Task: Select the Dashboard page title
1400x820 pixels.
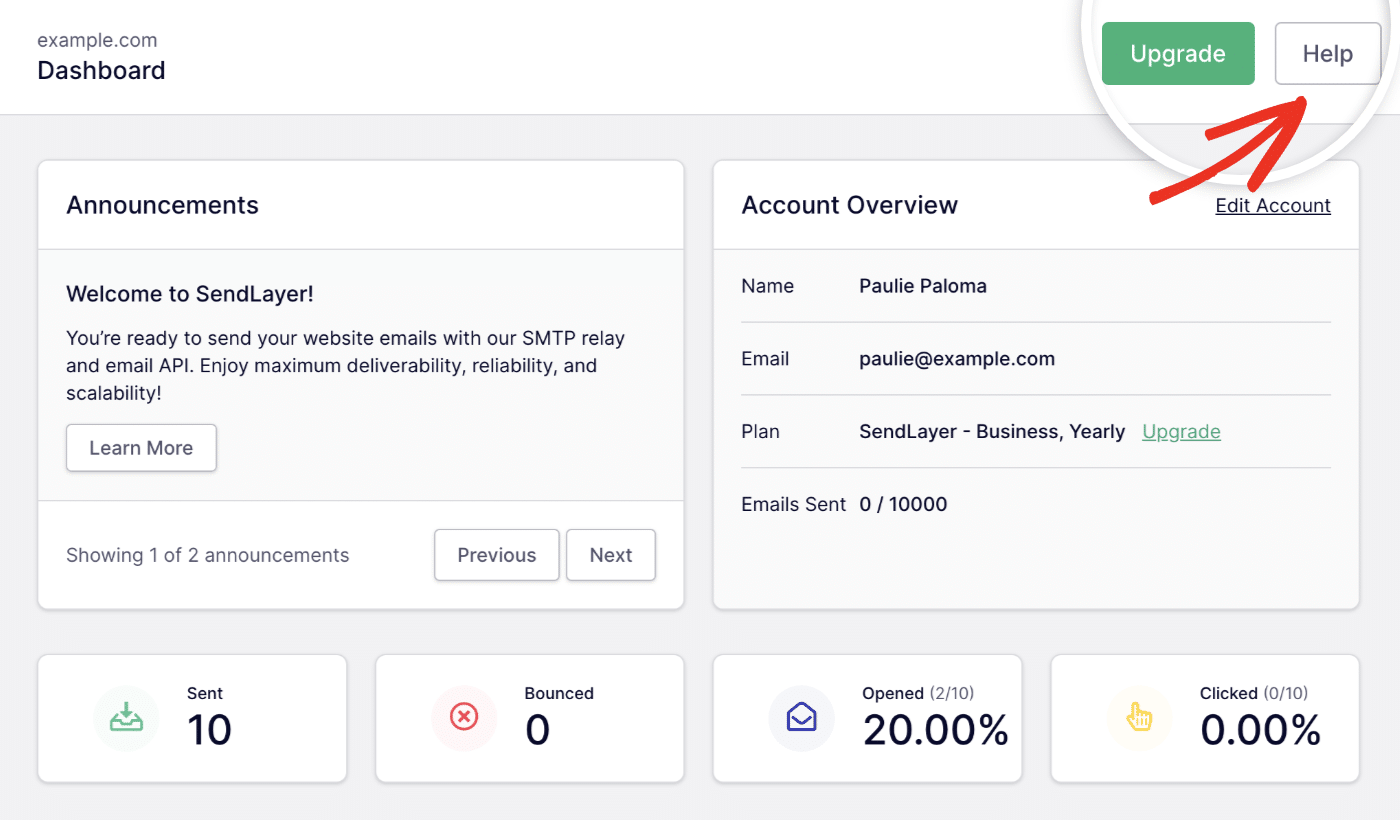Action: click(x=101, y=71)
